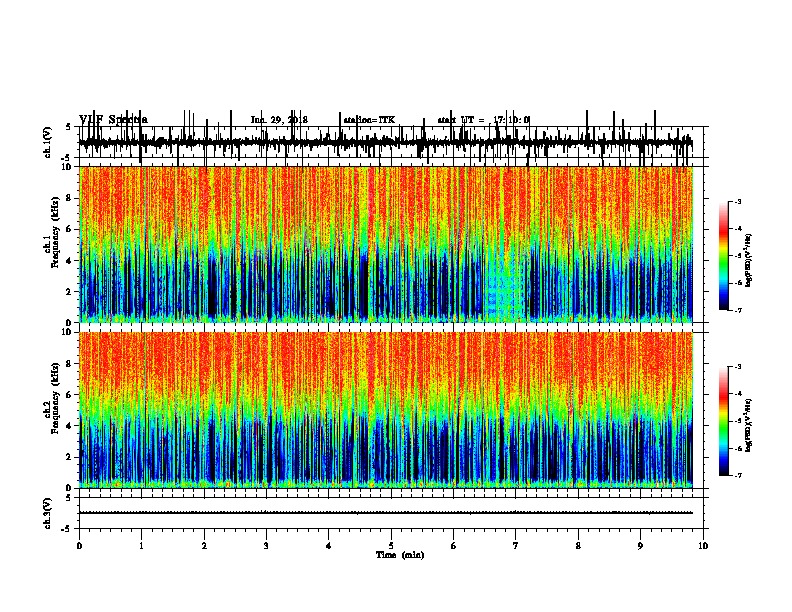Click the ch.1 voltage waveform trace
This screenshot has width=792, height=612.
click(385, 143)
